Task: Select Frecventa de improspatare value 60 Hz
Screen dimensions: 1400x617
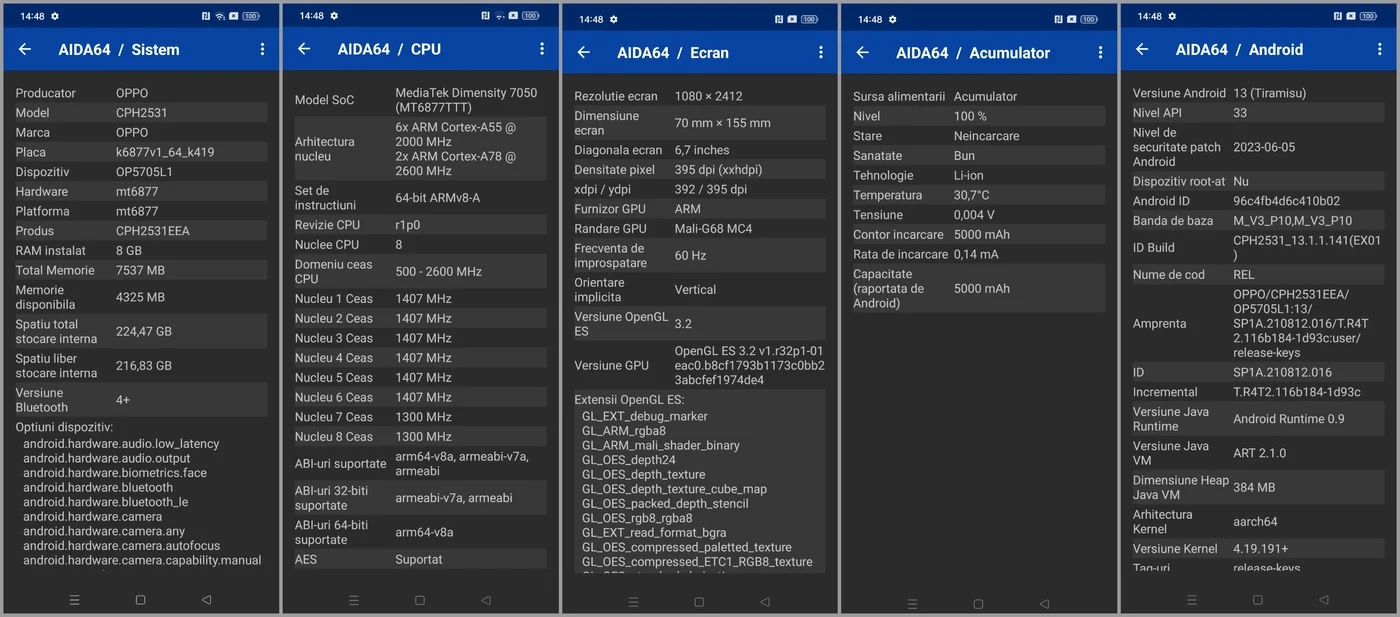Action: click(x=690, y=256)
